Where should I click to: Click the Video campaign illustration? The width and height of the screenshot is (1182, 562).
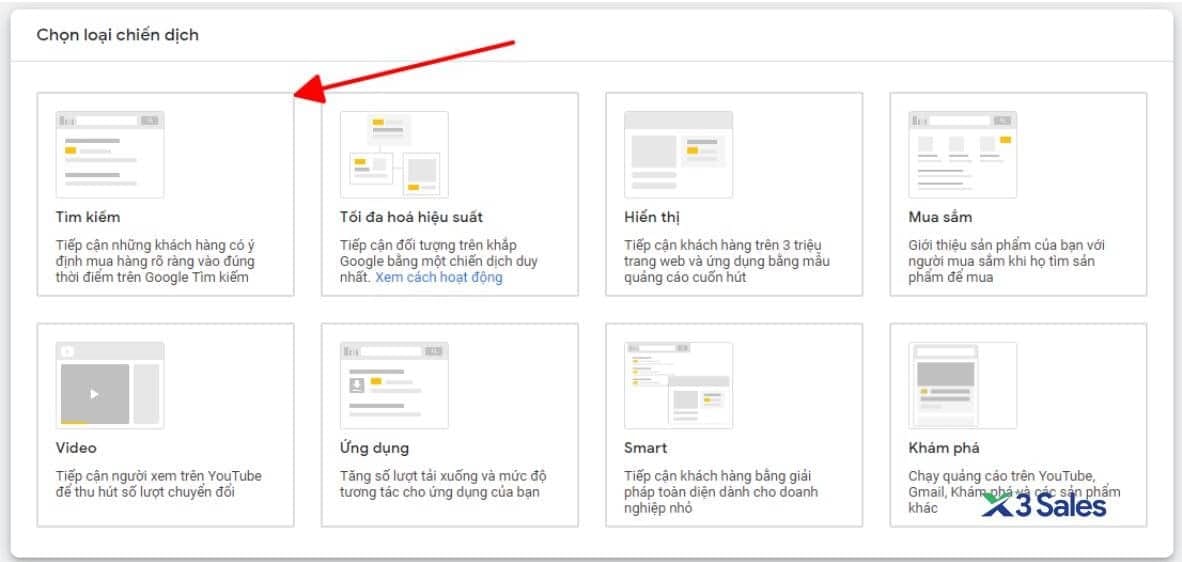(110, 386)
